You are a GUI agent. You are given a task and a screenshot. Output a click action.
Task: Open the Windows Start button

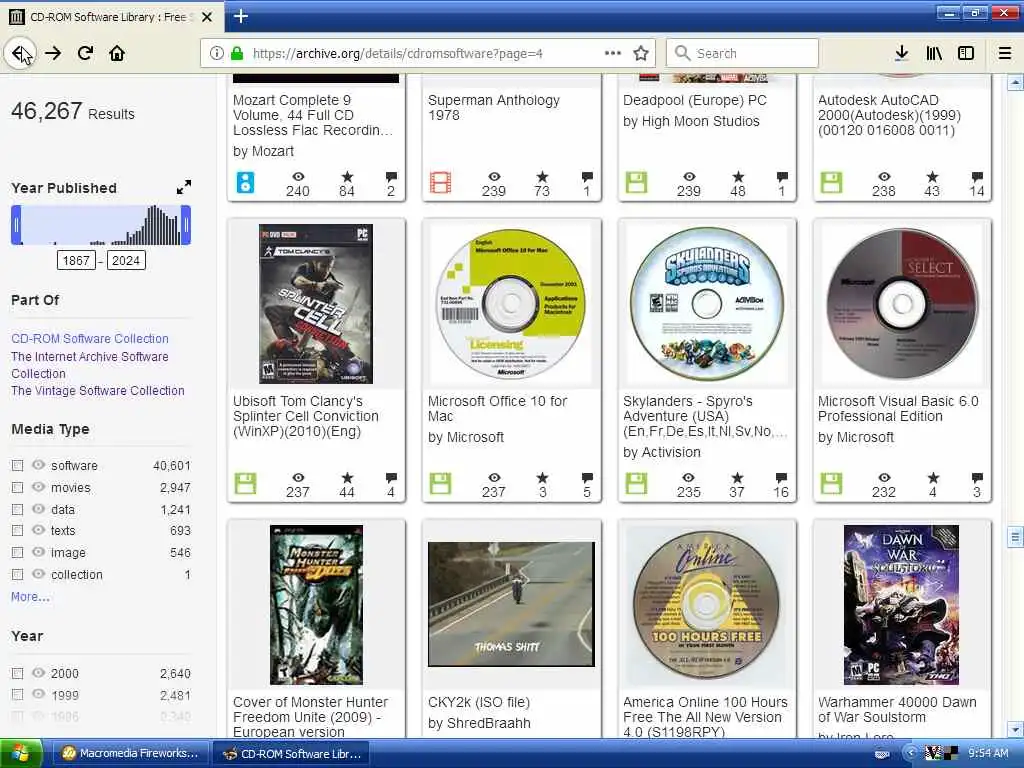pyautogui.click(x=21, y=754)
